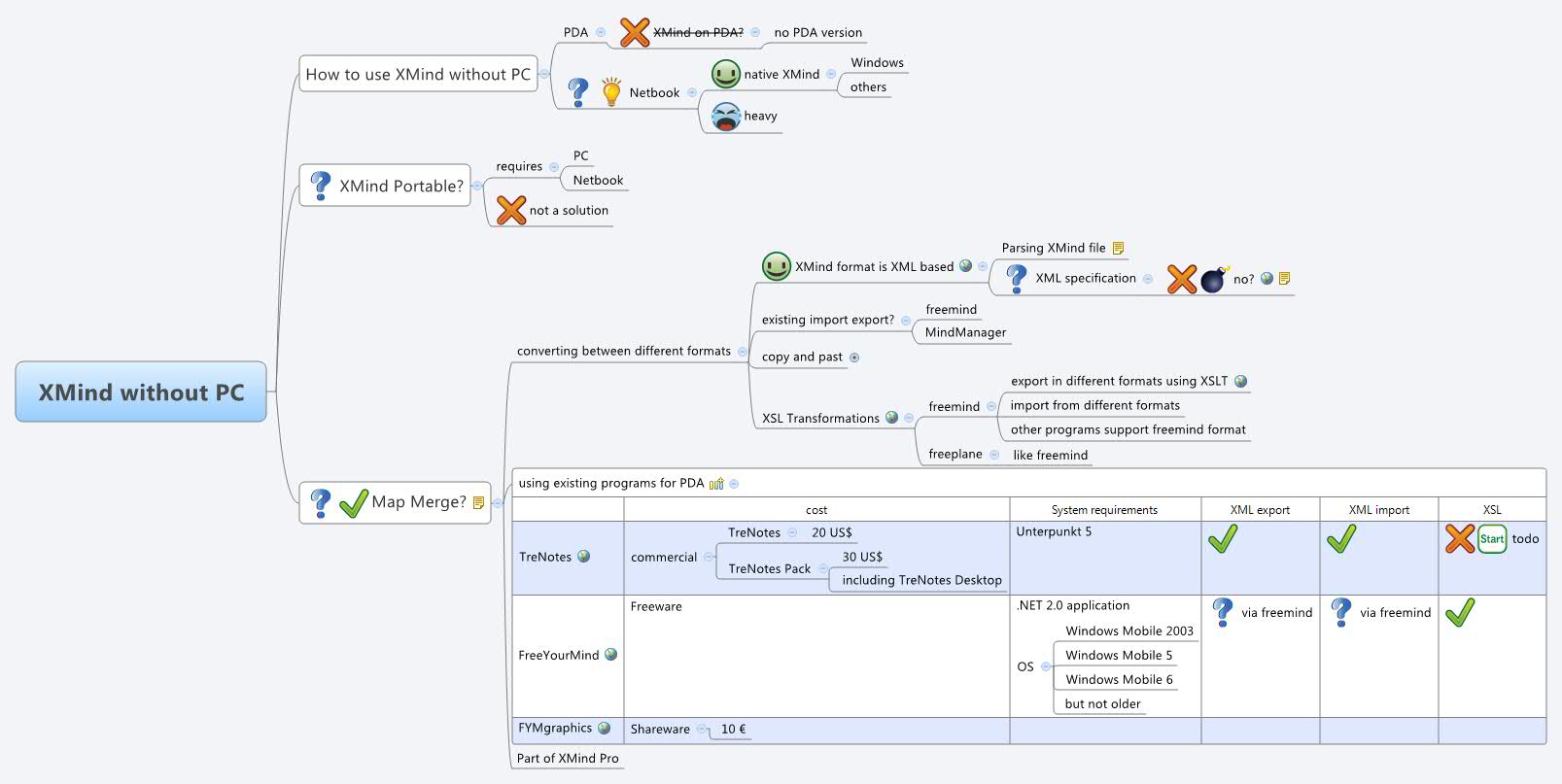
Task: Click the green checkmark in TreNotes XML export
Action: [1223, 539]
